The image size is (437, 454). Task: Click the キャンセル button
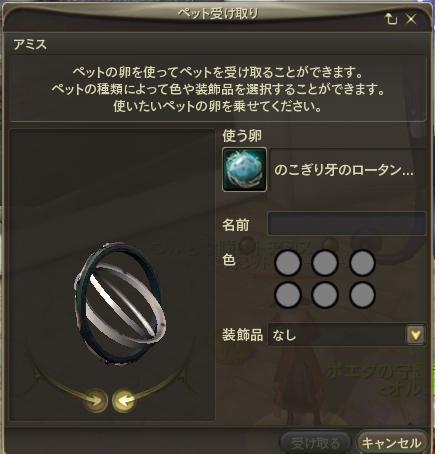(x=391, y=443)
